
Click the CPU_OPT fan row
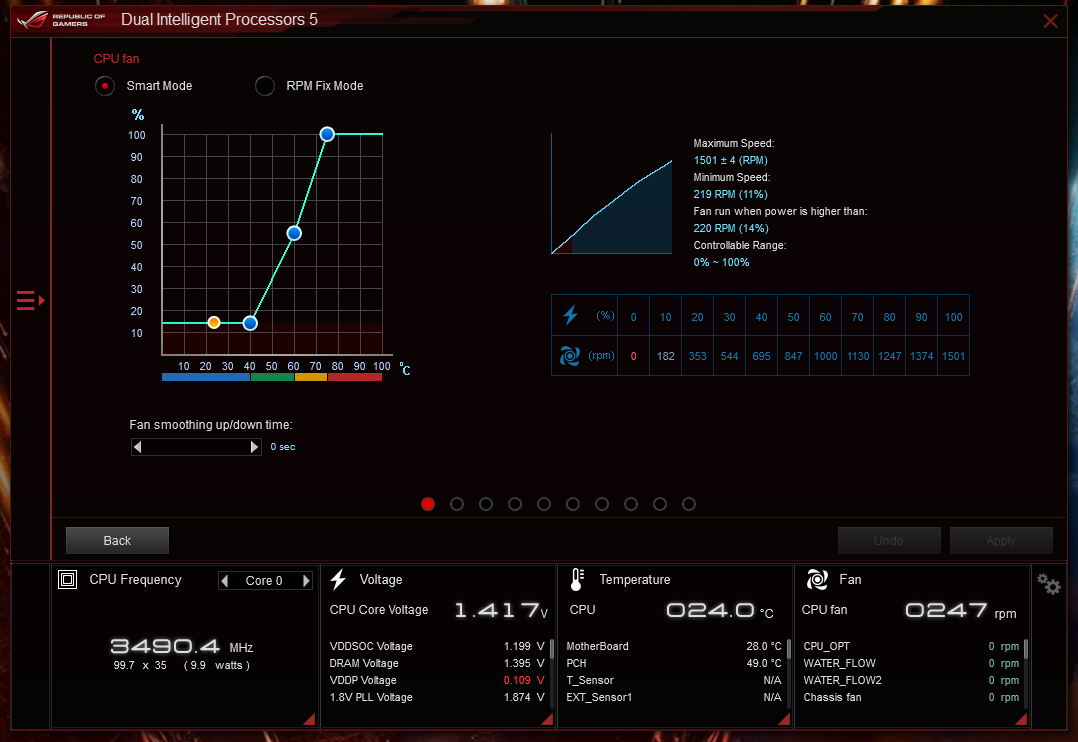pyautogui.click(x=911, y=646)
